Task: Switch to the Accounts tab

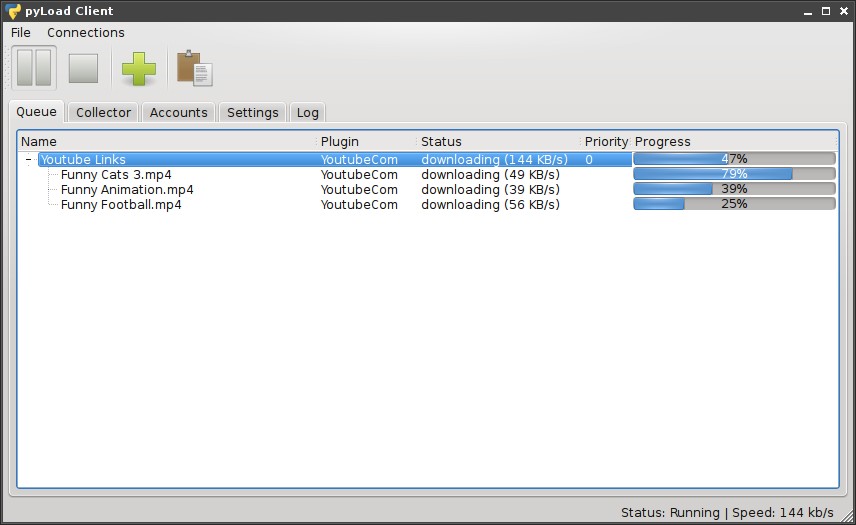Action: click(x=179, y=112)
